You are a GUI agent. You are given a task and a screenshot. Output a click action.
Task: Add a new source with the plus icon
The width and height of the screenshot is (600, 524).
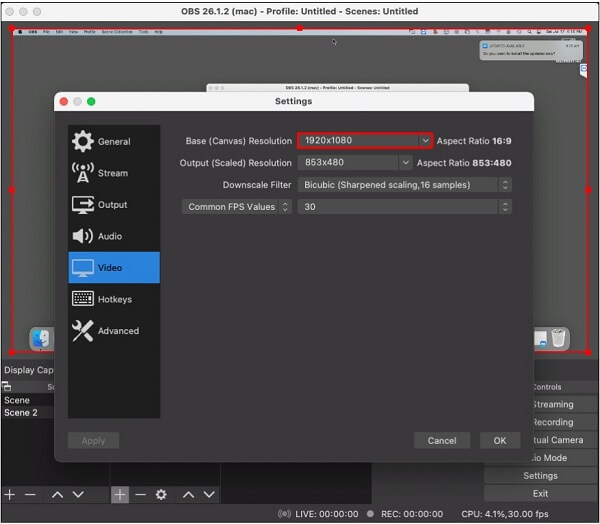pyautogui.click(x=120, y=495)
